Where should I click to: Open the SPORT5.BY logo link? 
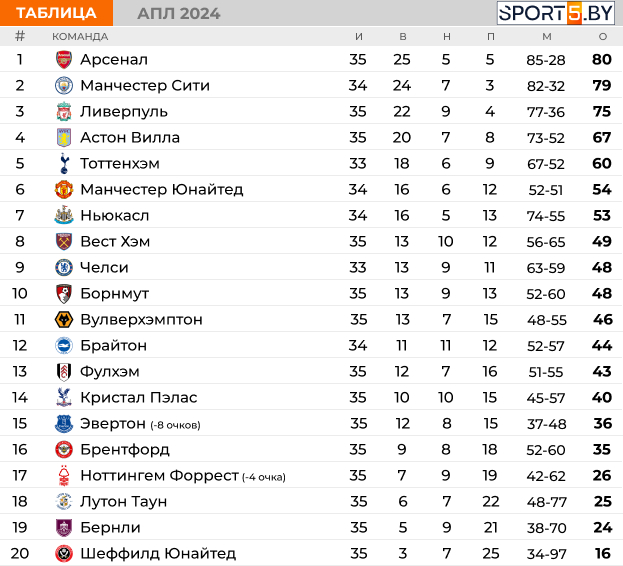click(x=556, y=13)
